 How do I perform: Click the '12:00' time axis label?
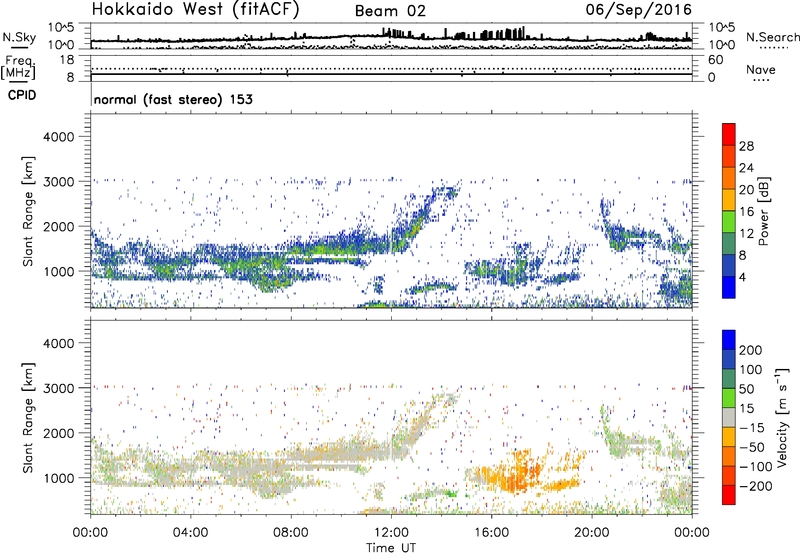(391, 533)
